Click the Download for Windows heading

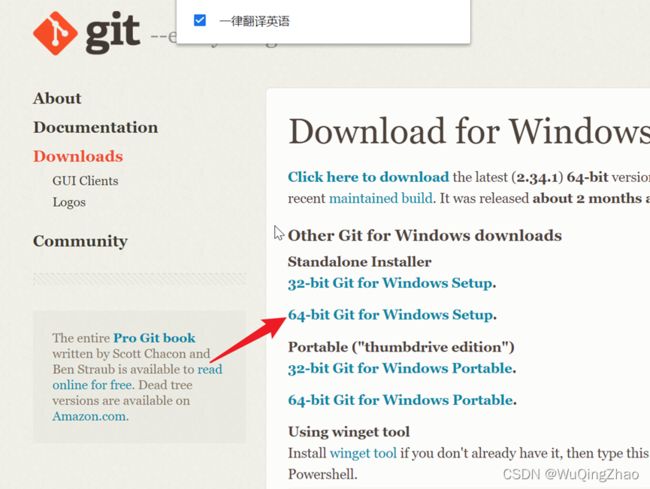pyautogui.click(x=469, y=131)
